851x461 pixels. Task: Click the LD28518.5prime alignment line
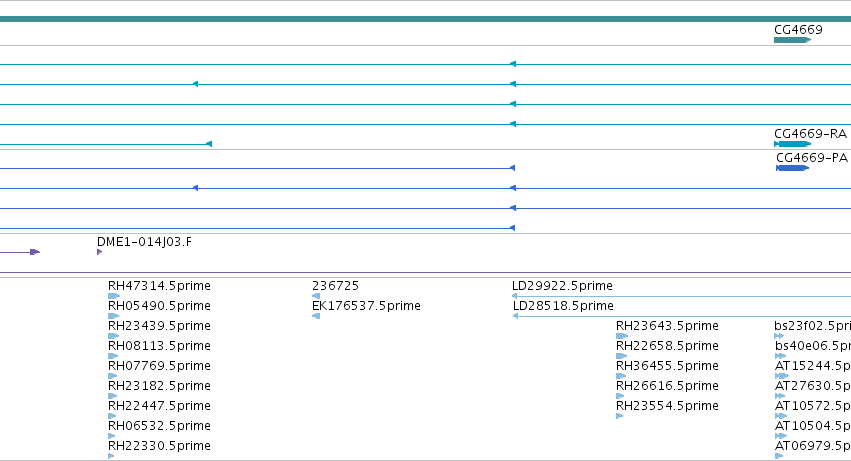[x=682, y=316]
